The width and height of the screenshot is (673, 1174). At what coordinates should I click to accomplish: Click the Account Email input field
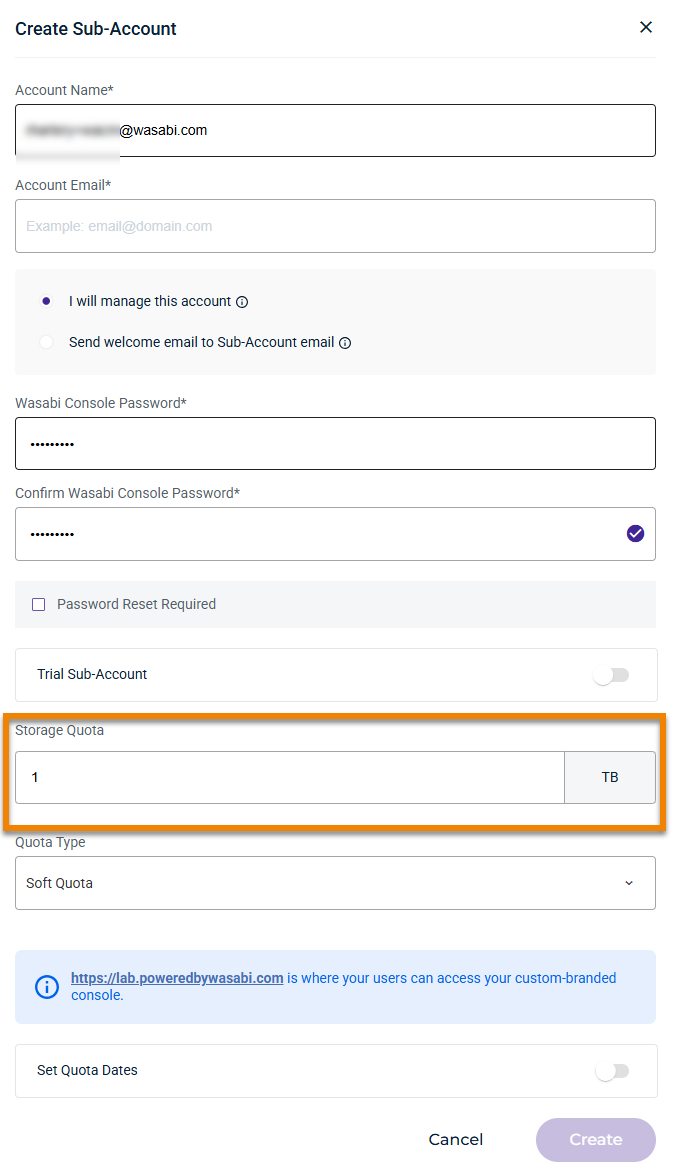click(335, 226)
